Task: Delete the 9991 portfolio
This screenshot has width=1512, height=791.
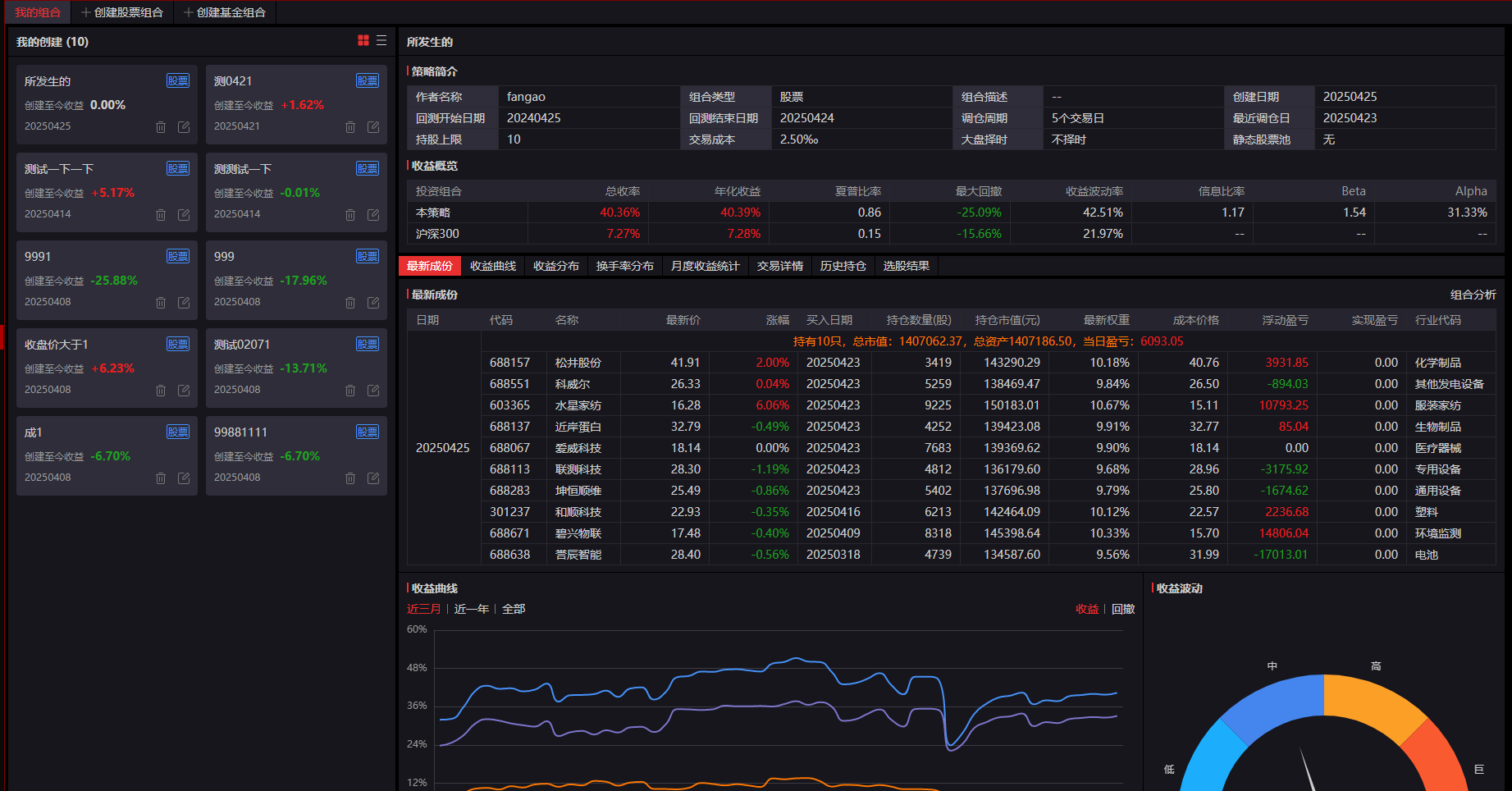Action: point(161,303)
